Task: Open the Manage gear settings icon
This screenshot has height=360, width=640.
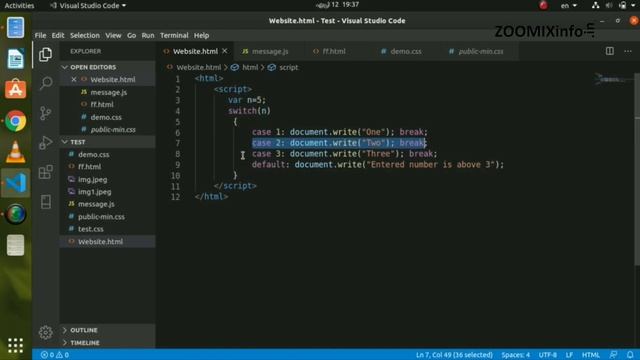Action: click(x=46, y=332)
